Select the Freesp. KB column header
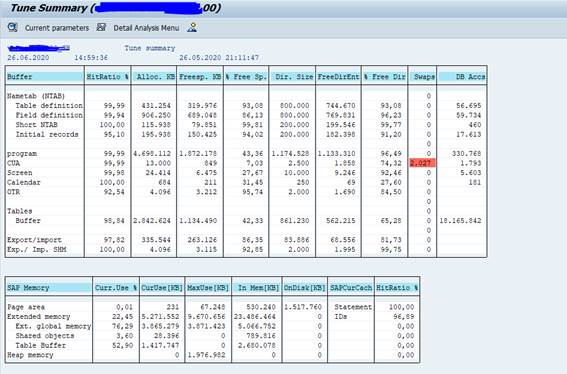Screen dimensions: 567x374 pyautogui.click(x=200, y=77)
